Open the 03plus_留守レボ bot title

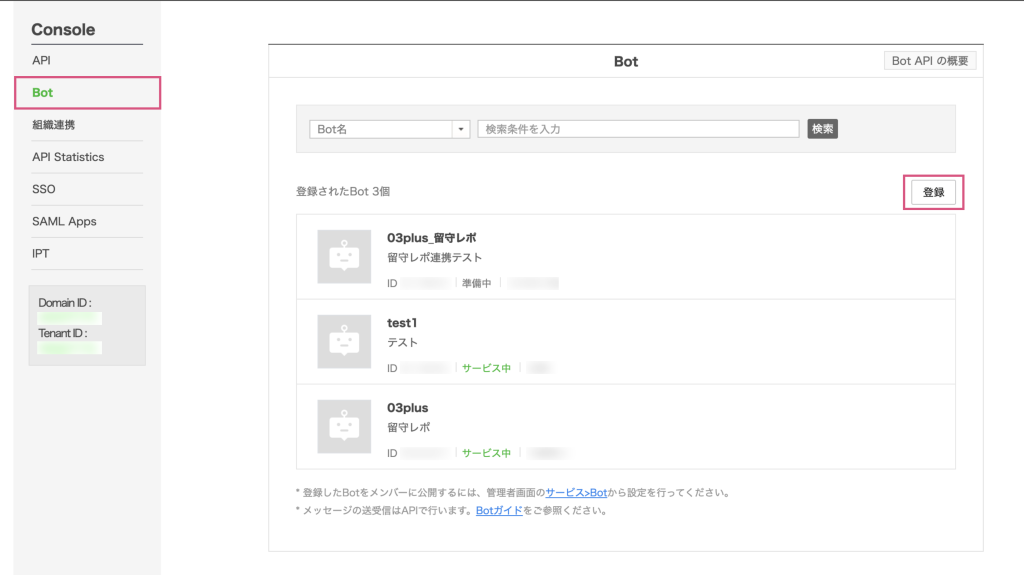coord(431,238)
